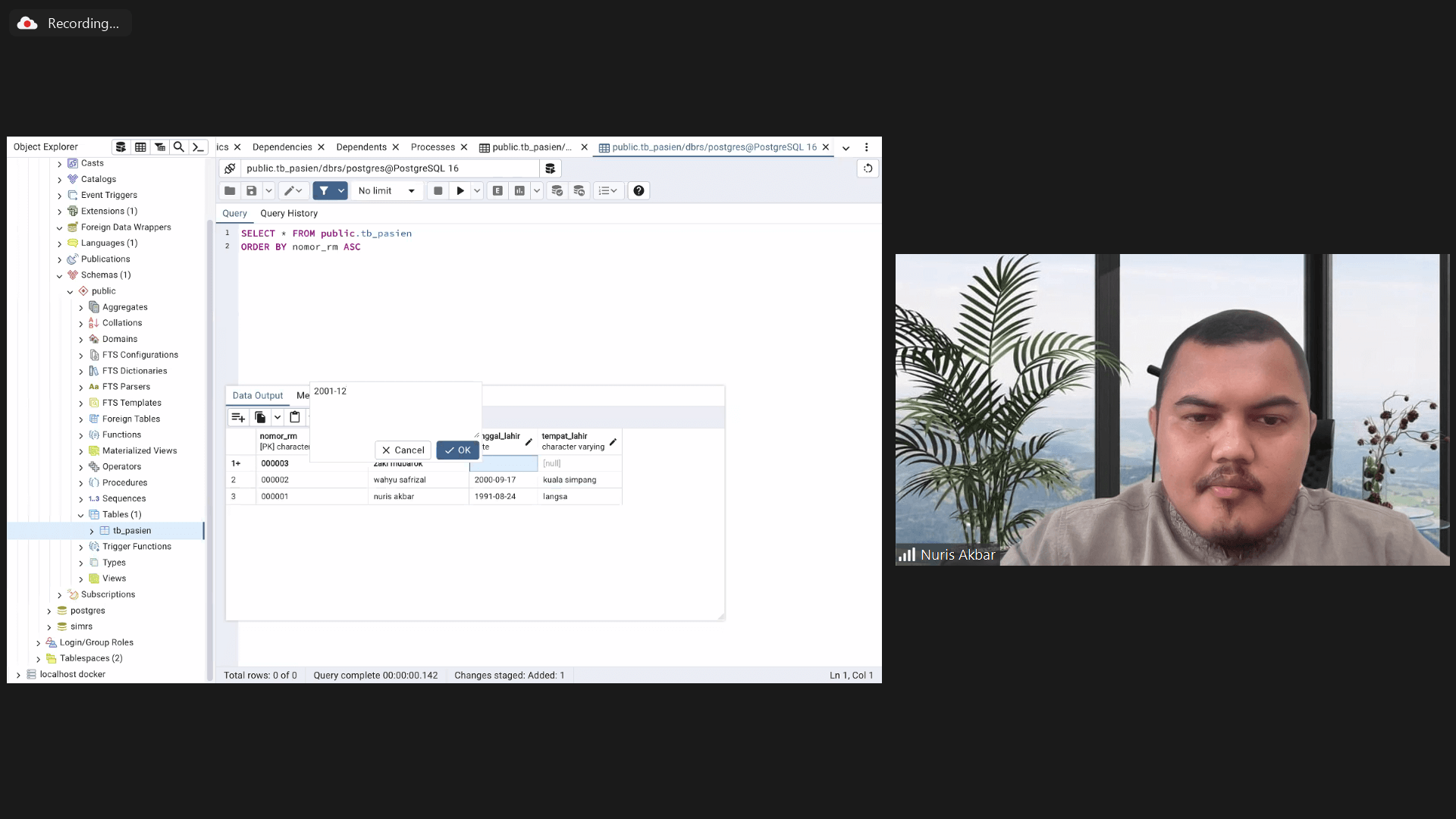The width and height of the screenshot is (1456, 819).
Task: Click the Commit transaction icon
Action: pos(557,191)
